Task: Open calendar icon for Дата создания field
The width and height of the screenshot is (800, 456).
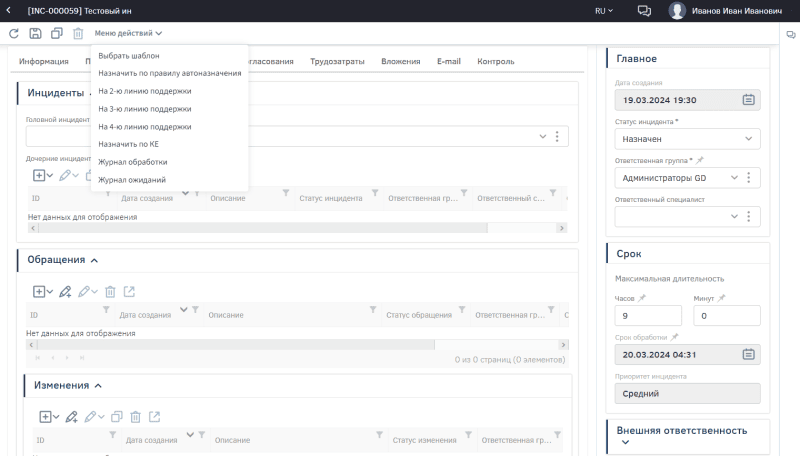Action: pyautogui.click(x=748, y=99)
